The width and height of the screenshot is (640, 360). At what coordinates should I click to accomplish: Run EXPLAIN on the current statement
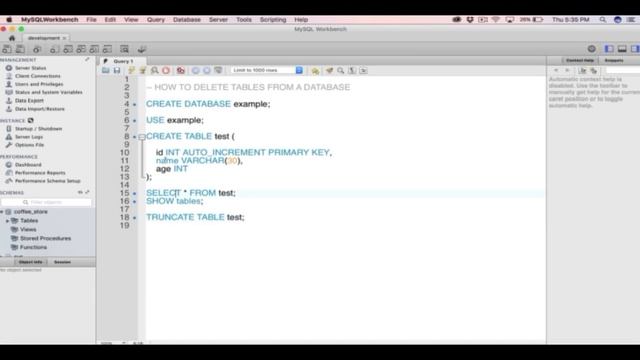[x=154, y=71]
